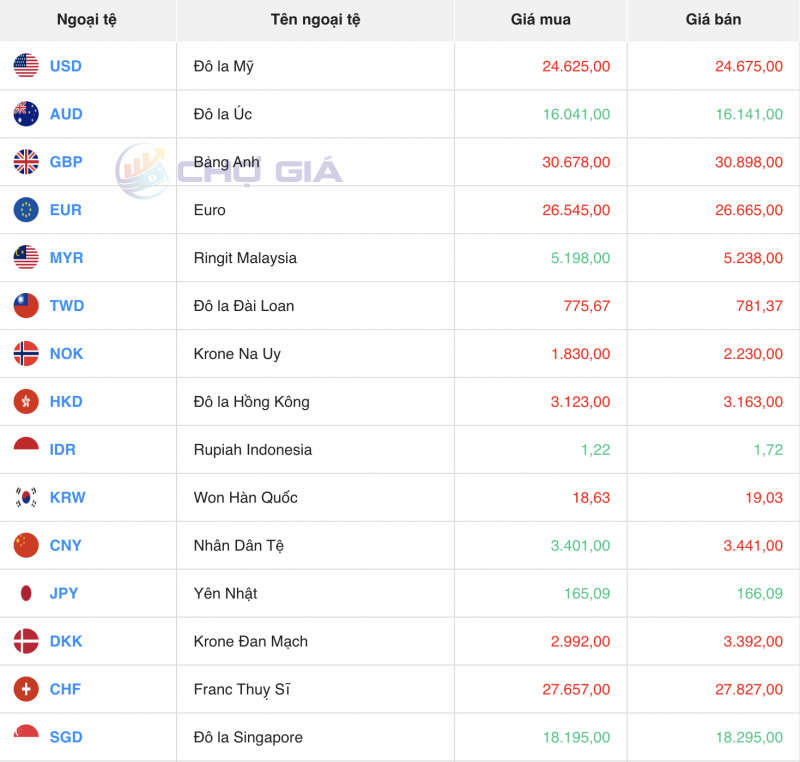The height and width of the screenshot is (762, 800).
Task: Click the Australian flag icon
Action: tap(26, 114)
